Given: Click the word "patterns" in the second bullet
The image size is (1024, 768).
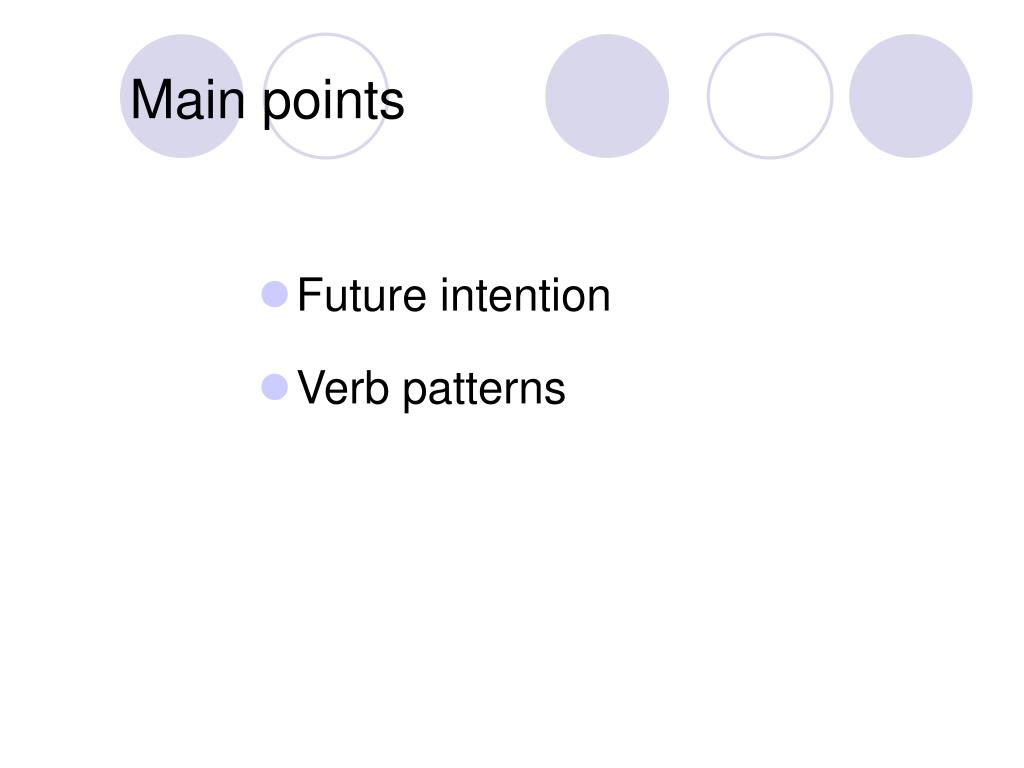Looking at the screenshot, I should tap(484, 391).
